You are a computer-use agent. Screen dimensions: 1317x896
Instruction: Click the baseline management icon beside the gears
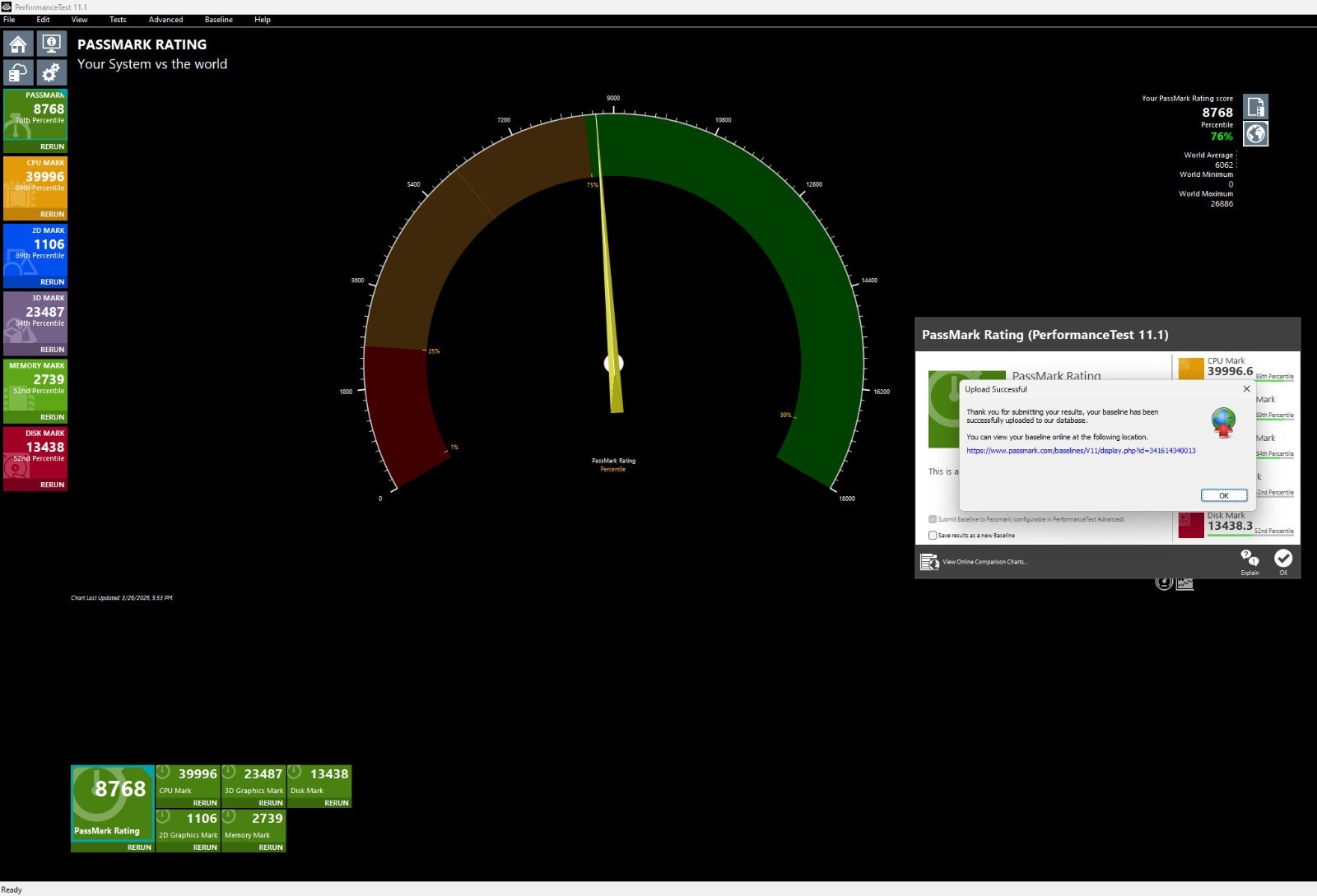(18, 72)
